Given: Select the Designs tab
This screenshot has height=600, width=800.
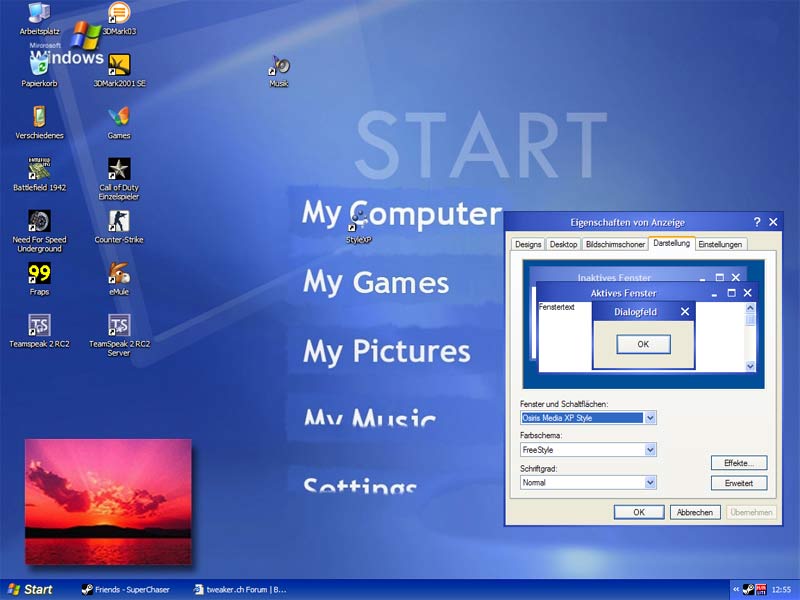Looking at the screenshot, I should tap(527, 244).
